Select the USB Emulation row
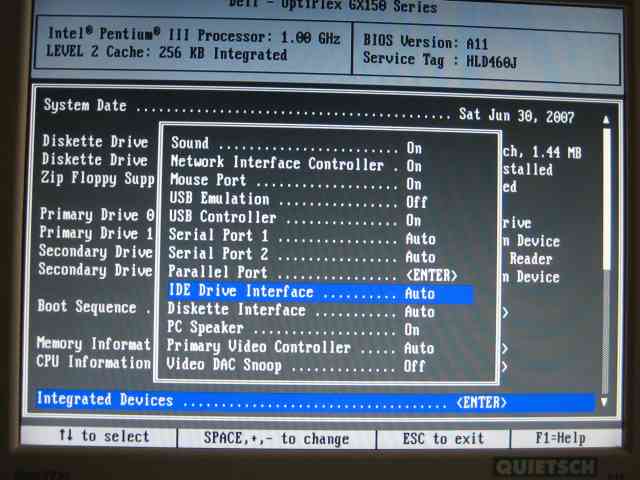640x480 pixels. pyautogui.click(x=299, y=200)
